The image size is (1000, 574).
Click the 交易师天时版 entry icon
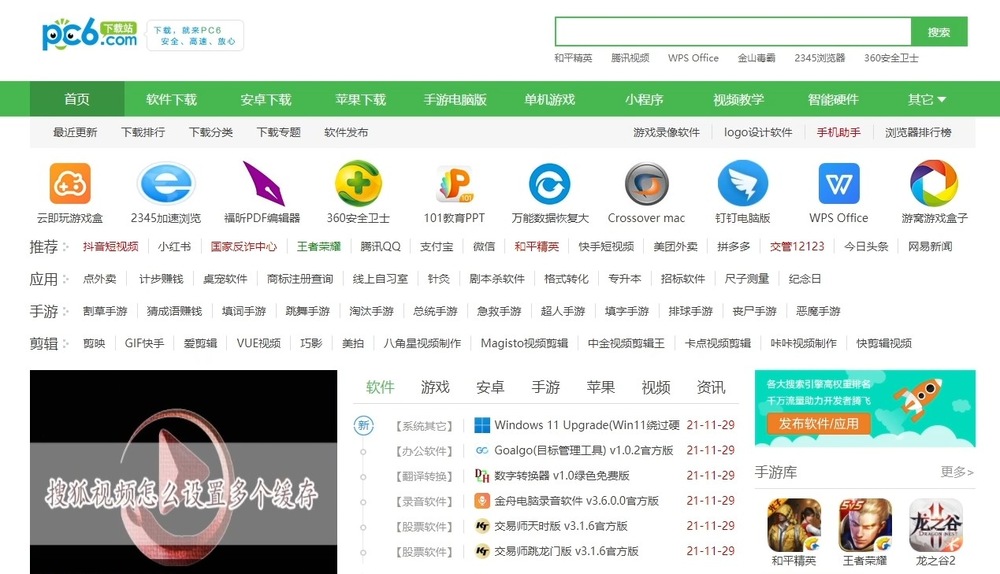point(482,526)
